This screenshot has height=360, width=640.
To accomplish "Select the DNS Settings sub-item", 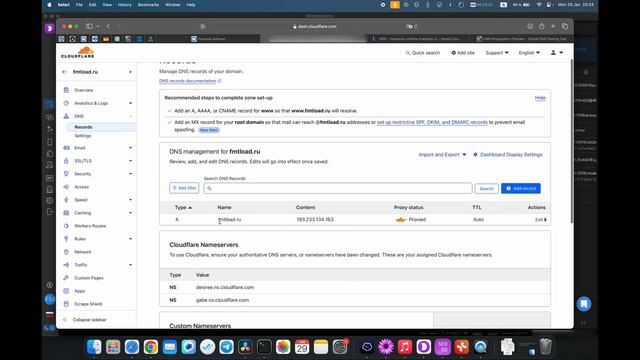I will pyautogui.click(x=82, y=136).
